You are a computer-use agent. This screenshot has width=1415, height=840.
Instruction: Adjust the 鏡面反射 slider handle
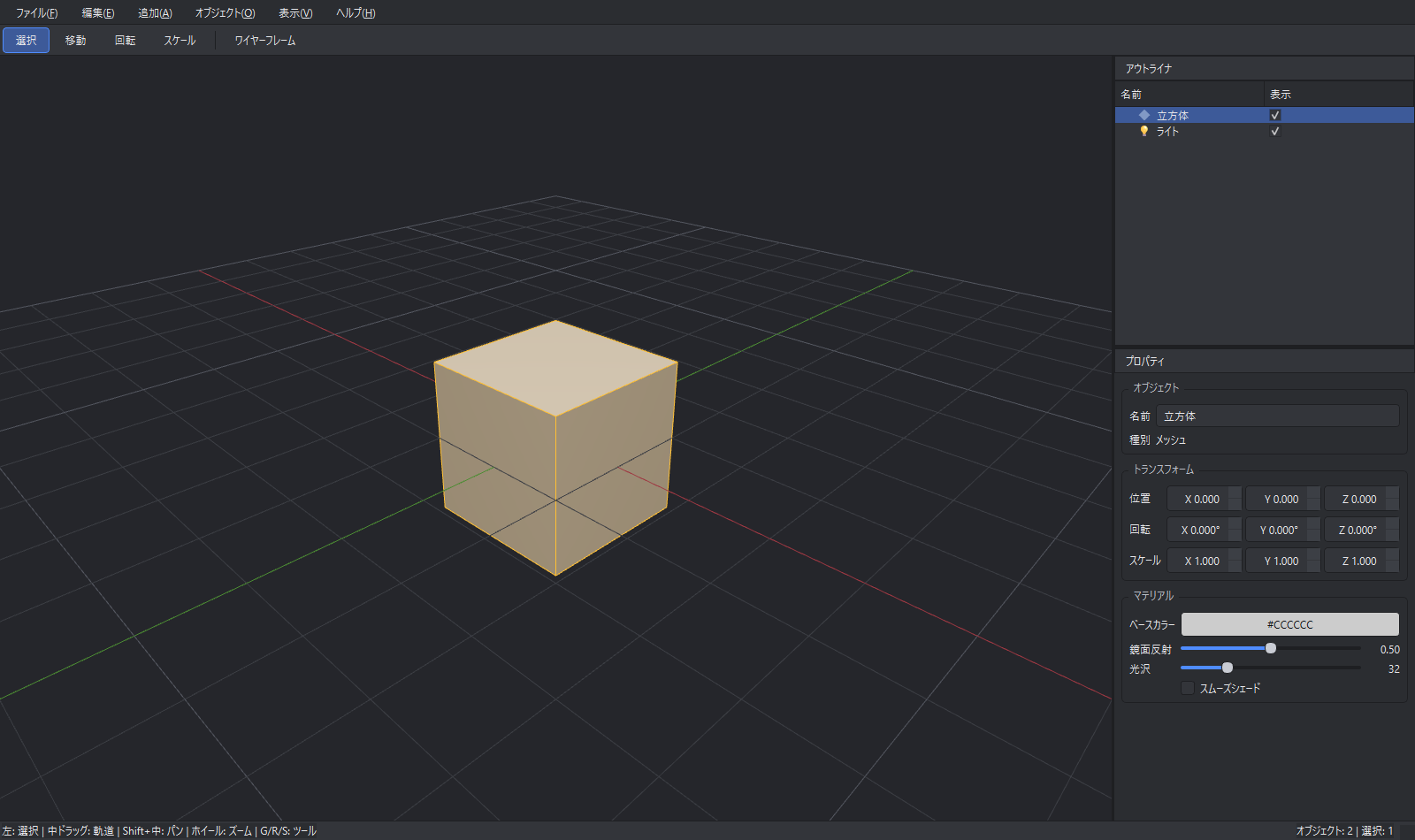[1271, 648]
